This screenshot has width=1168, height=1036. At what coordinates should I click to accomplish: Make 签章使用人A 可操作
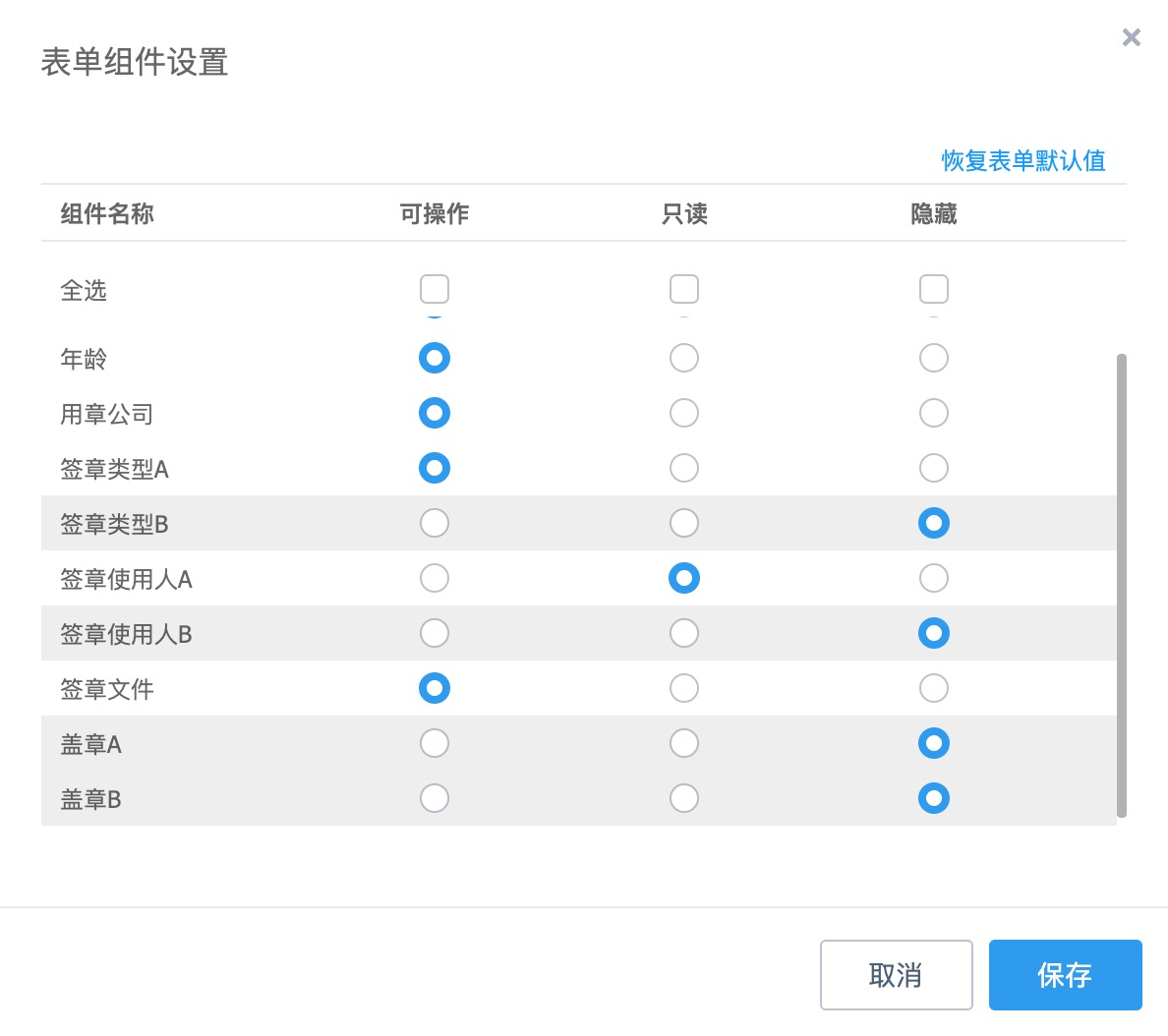435,578
